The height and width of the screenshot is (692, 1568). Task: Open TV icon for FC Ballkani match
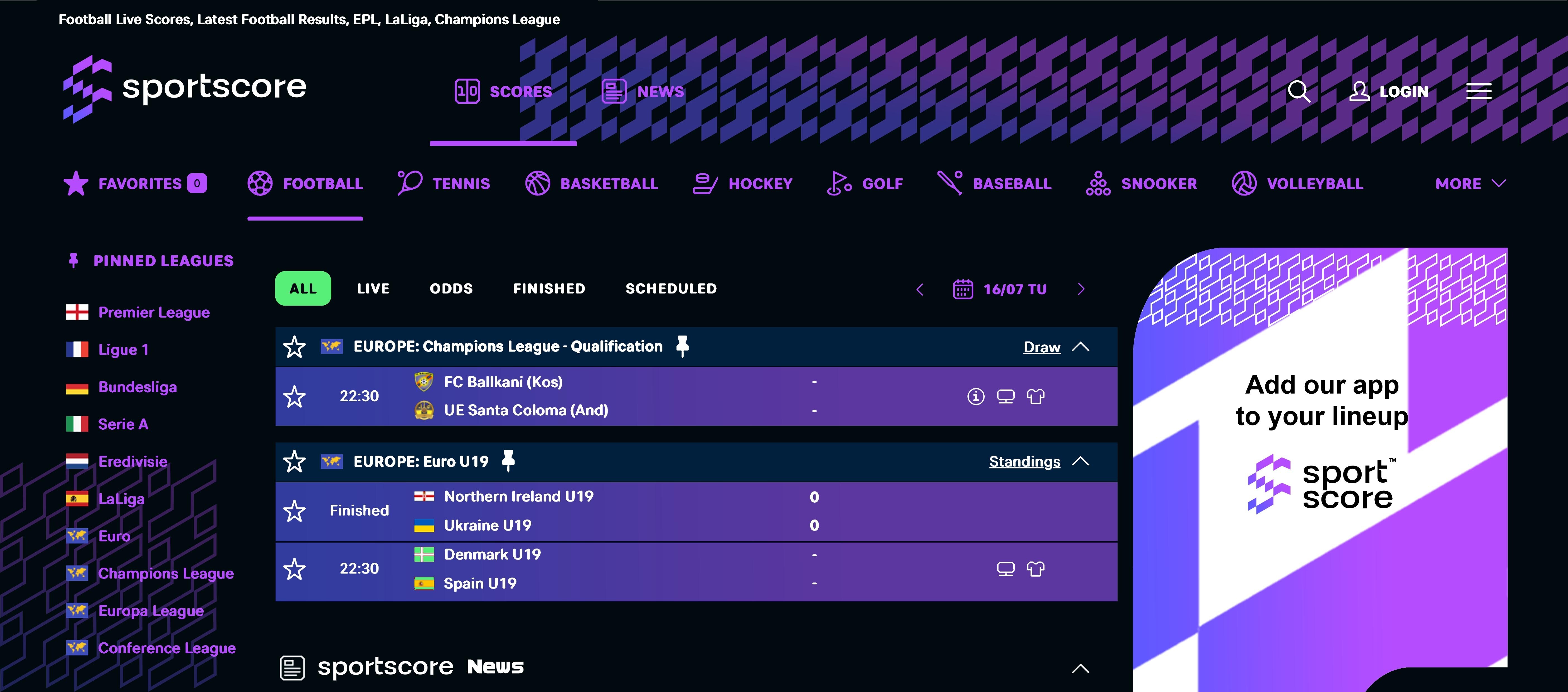(x=1005, y=397)
